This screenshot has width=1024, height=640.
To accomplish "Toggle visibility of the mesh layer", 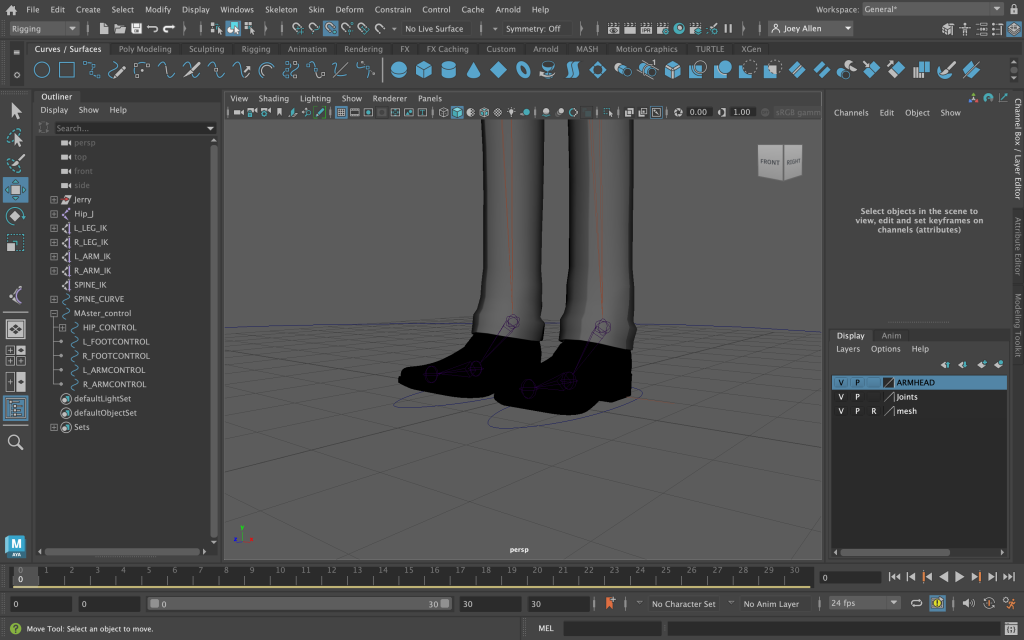I will click(x=841, y=411).
